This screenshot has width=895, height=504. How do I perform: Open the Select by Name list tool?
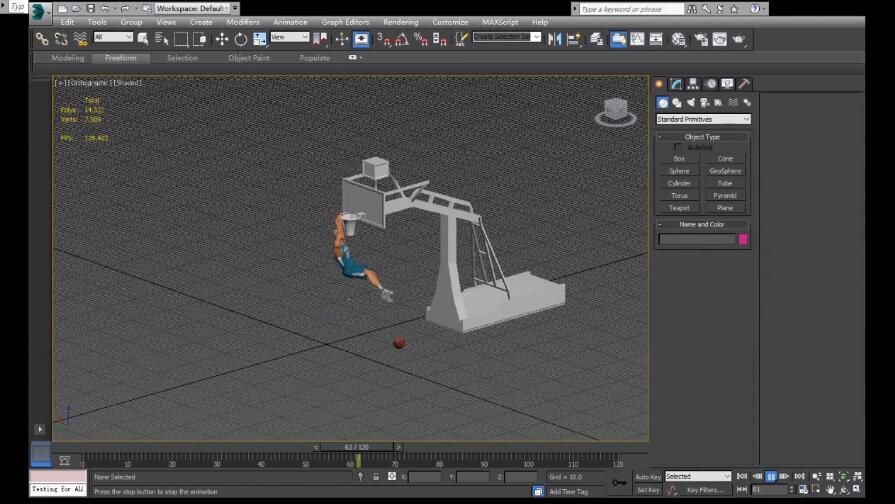162,39
